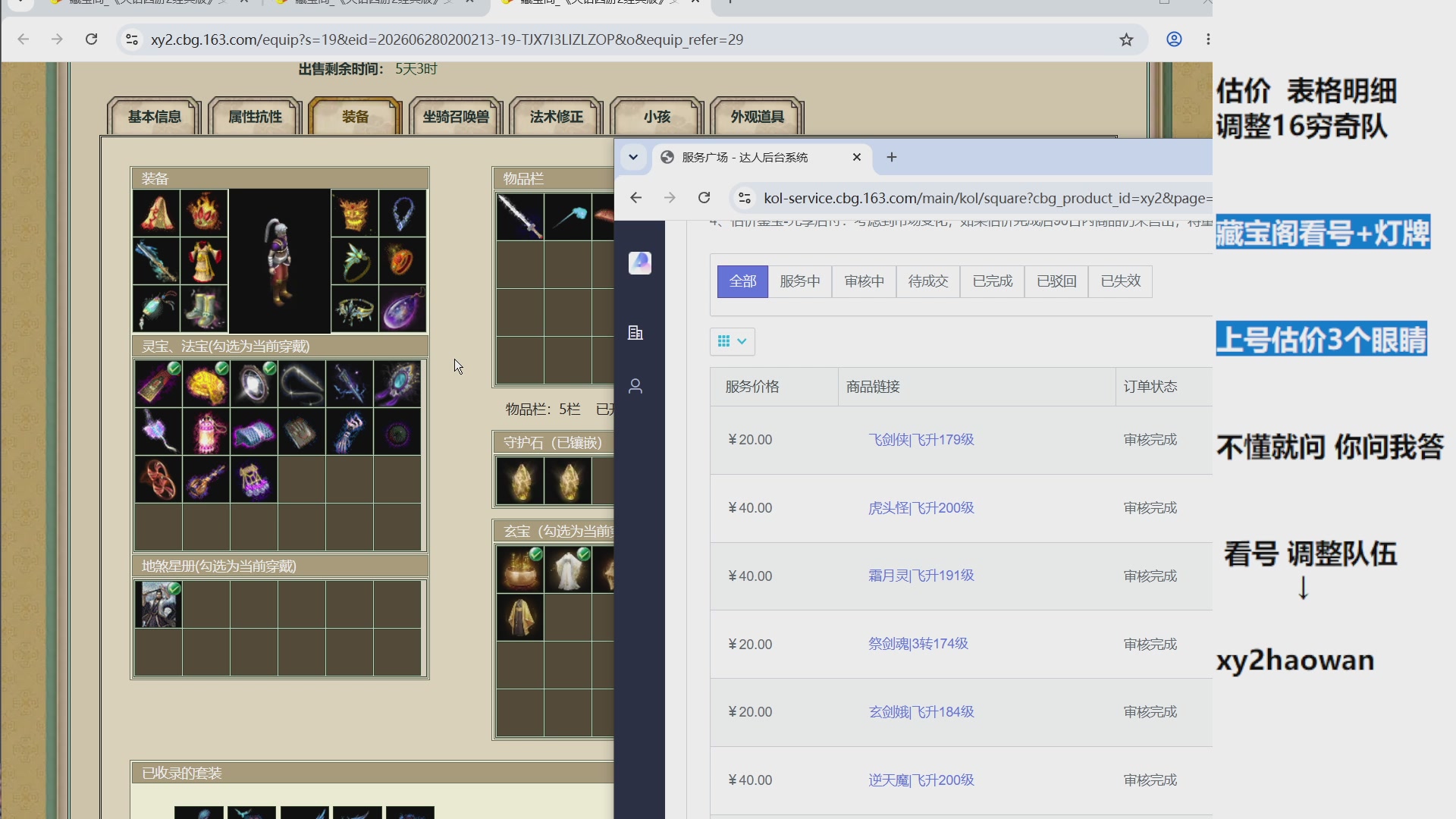Toggle the checked white robe 玄宝 item
The height and width of the screenshot is (819, 1456).
[567, 570]
